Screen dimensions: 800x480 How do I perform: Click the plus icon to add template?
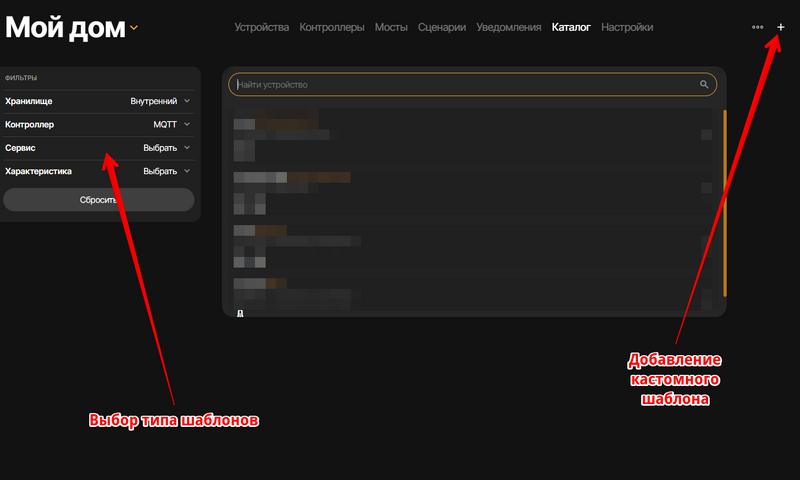pos(781,27)
